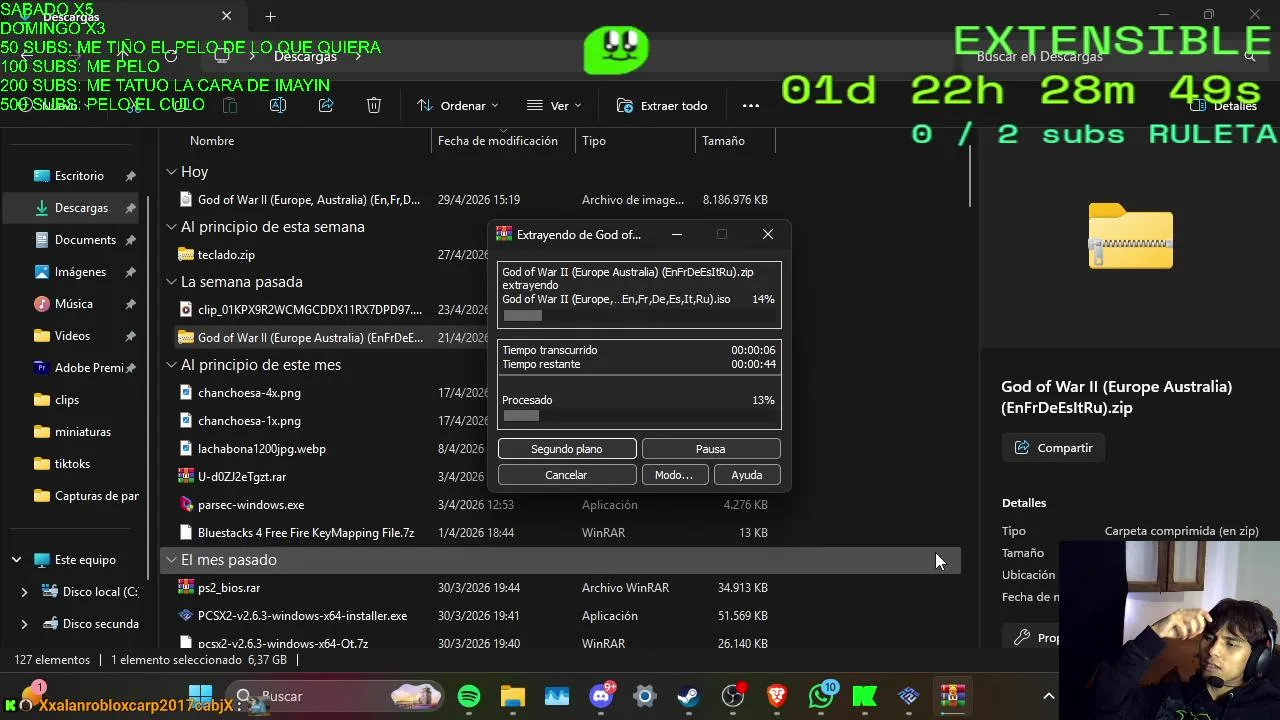This screenshot has height=720, width=1280.
Task: Open Imágenes in the sidebar
Action: [x=78, y=272]
